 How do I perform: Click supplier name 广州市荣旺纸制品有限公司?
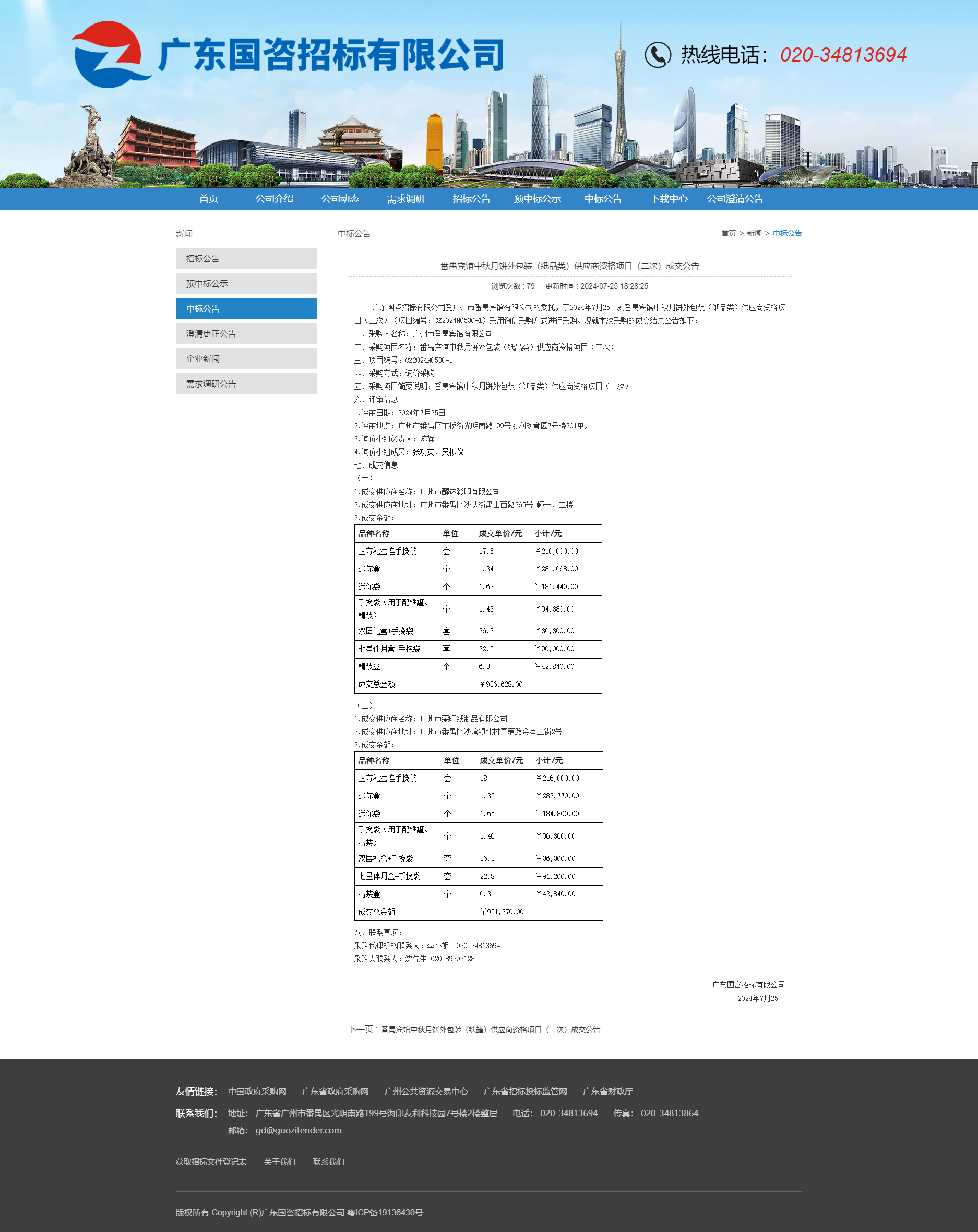point(463,719)
